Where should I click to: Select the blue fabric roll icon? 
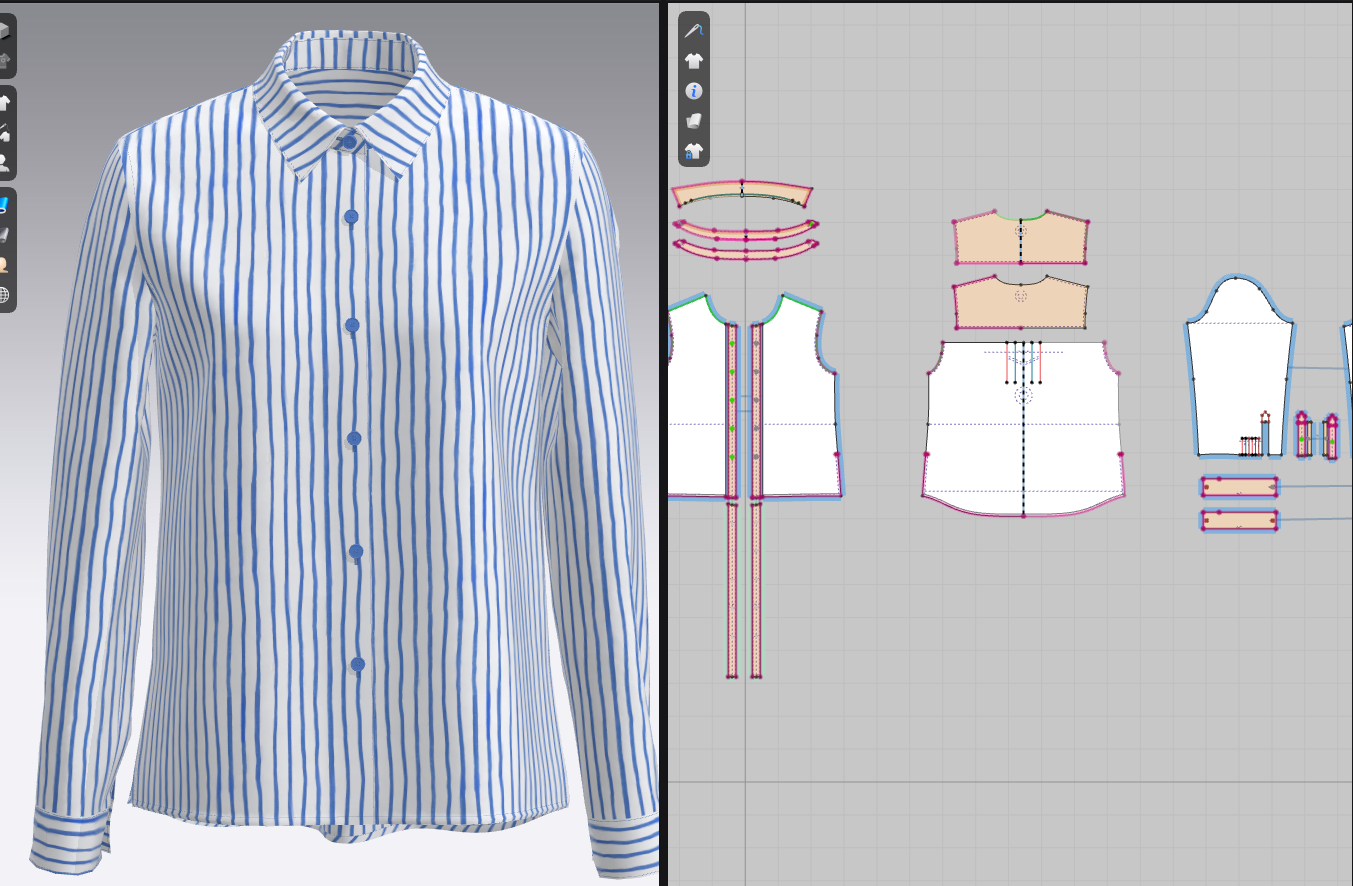pos(5,205)
